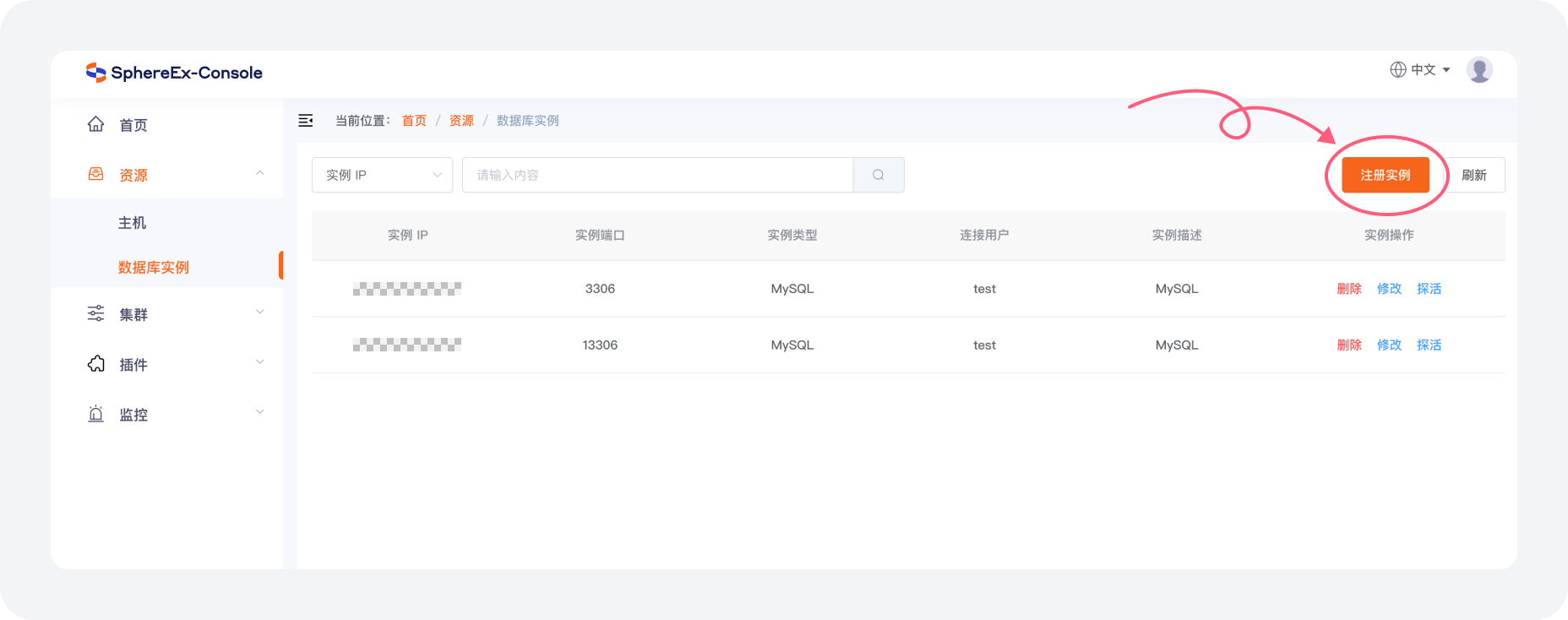Viewport: 1568px width, 620px height.
Task: Toggle the sidebar collapse menu icon
Action: click(306, 121)
